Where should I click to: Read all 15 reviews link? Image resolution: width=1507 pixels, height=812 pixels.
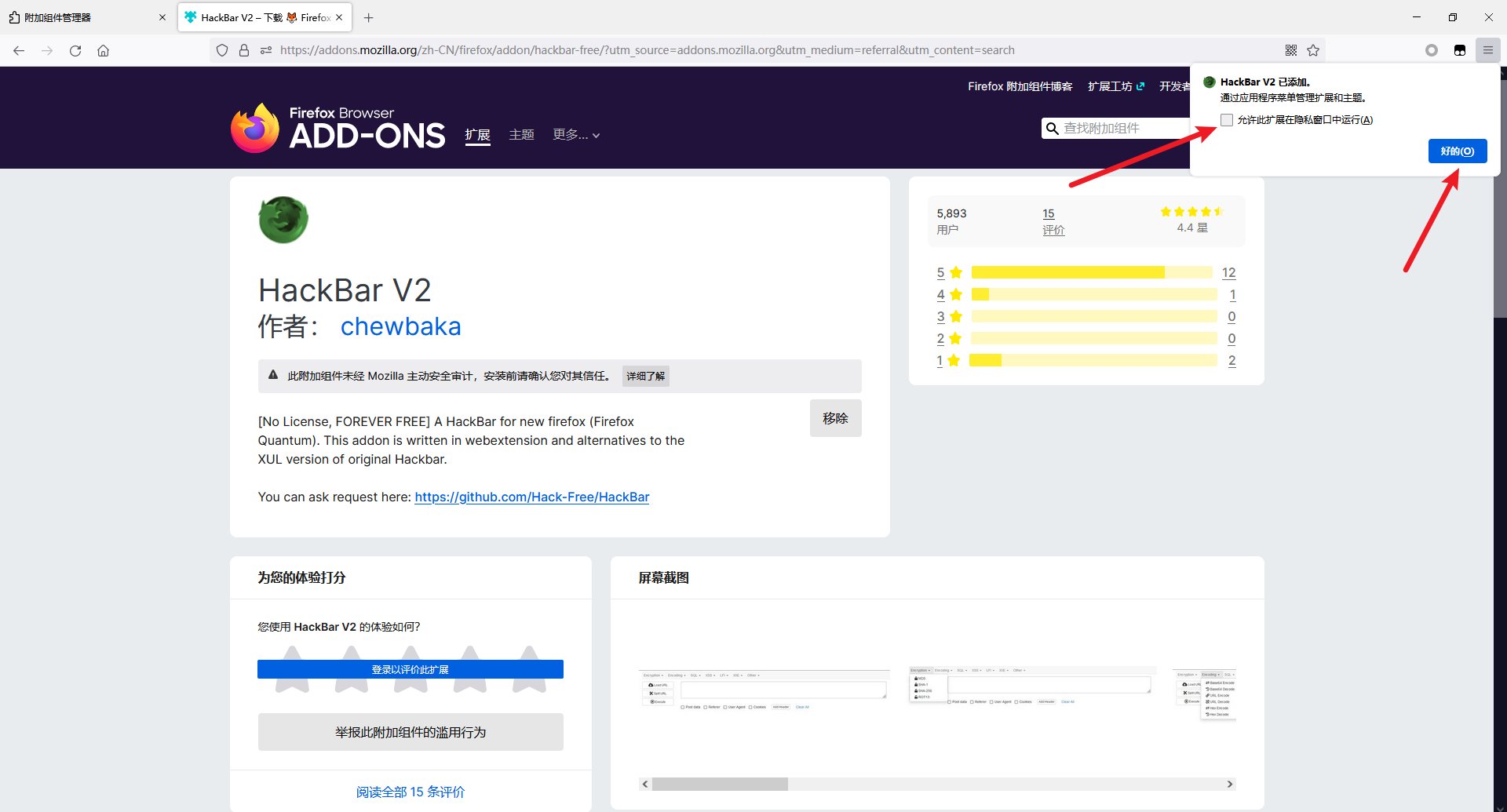(411, 792)
